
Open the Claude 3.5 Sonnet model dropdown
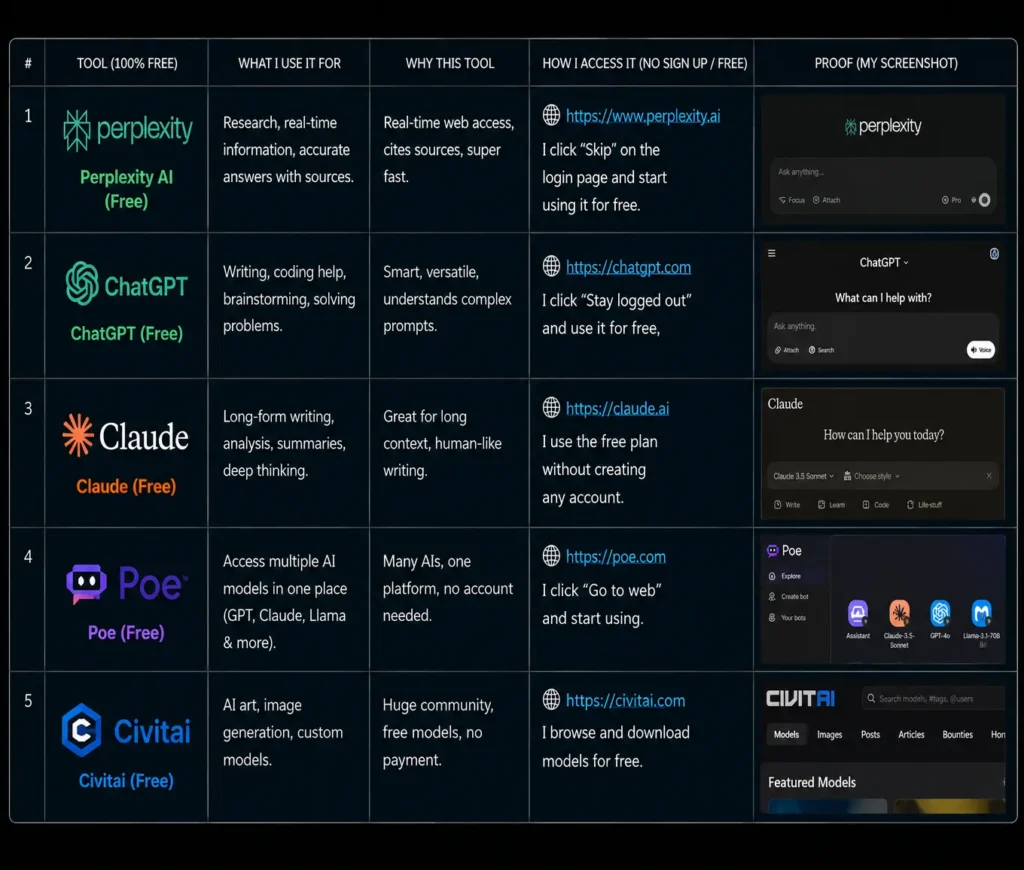(803, 476)
